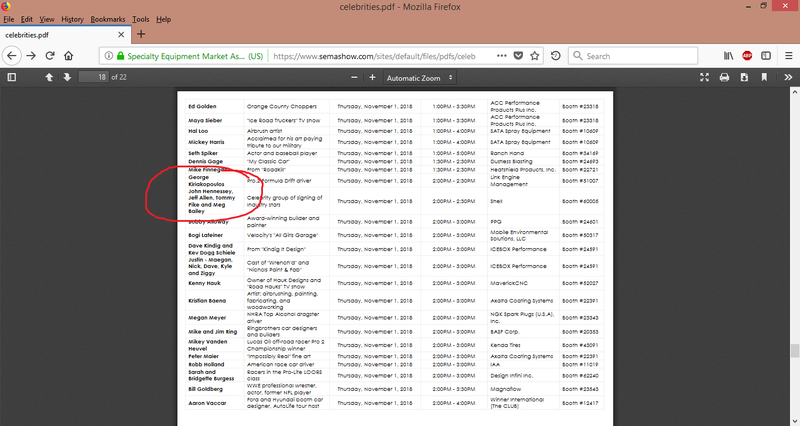The height and width of the screenshot is (426, 800).
Task: Click the name Seth Spiker
Action: coord(203,153)
